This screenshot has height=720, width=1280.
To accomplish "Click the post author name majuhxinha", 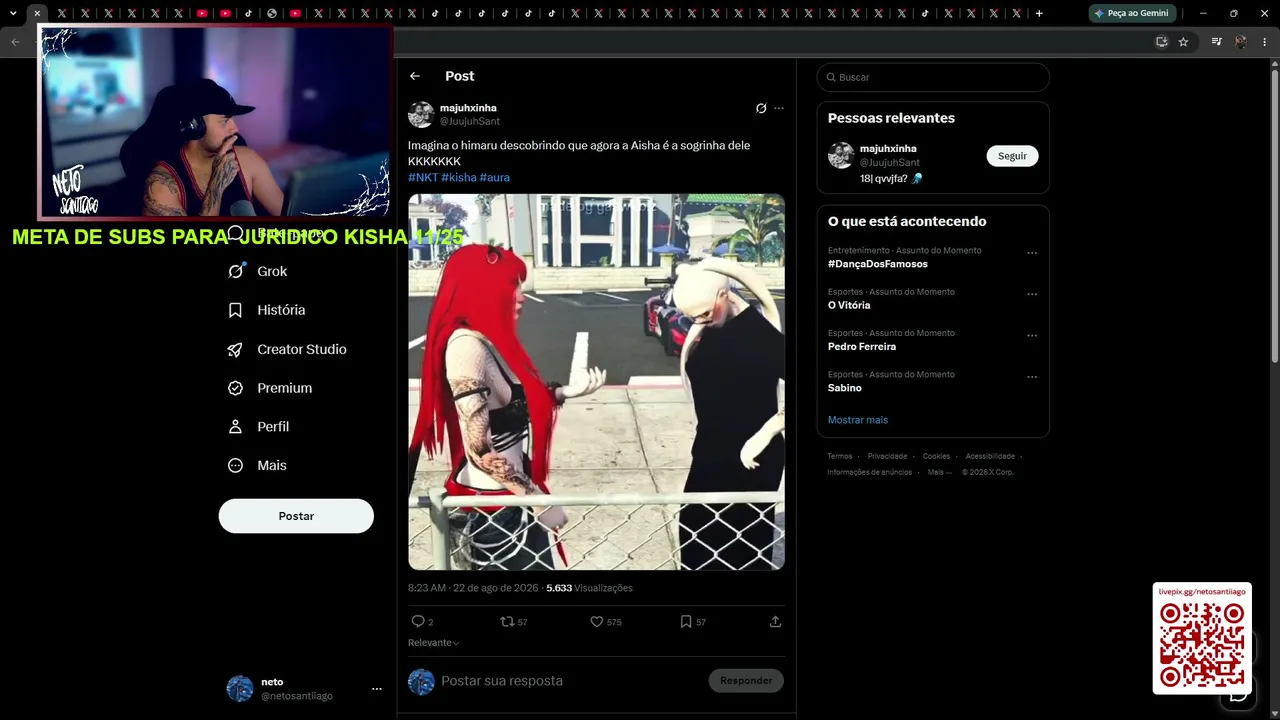I will click(x=468, y=108).
